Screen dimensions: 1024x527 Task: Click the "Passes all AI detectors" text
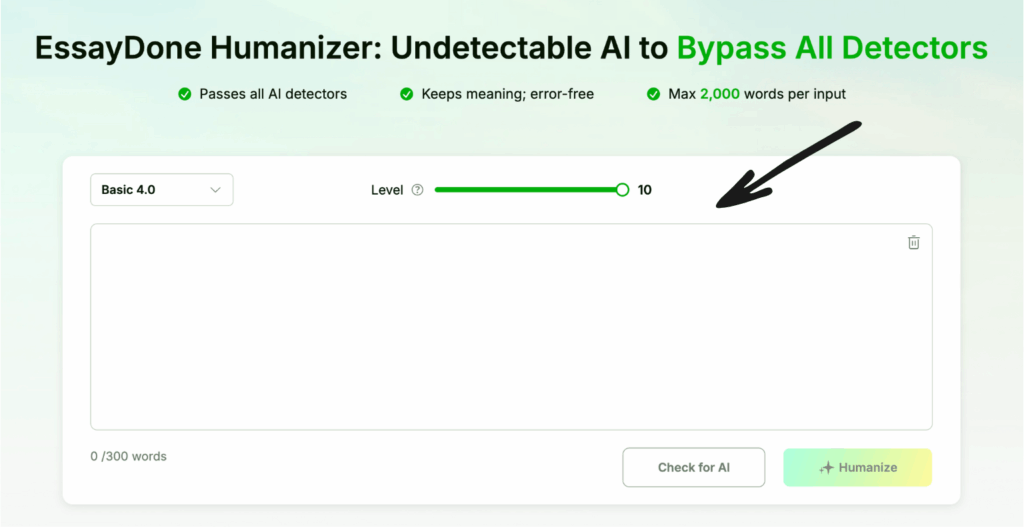[x=273, y=94]
